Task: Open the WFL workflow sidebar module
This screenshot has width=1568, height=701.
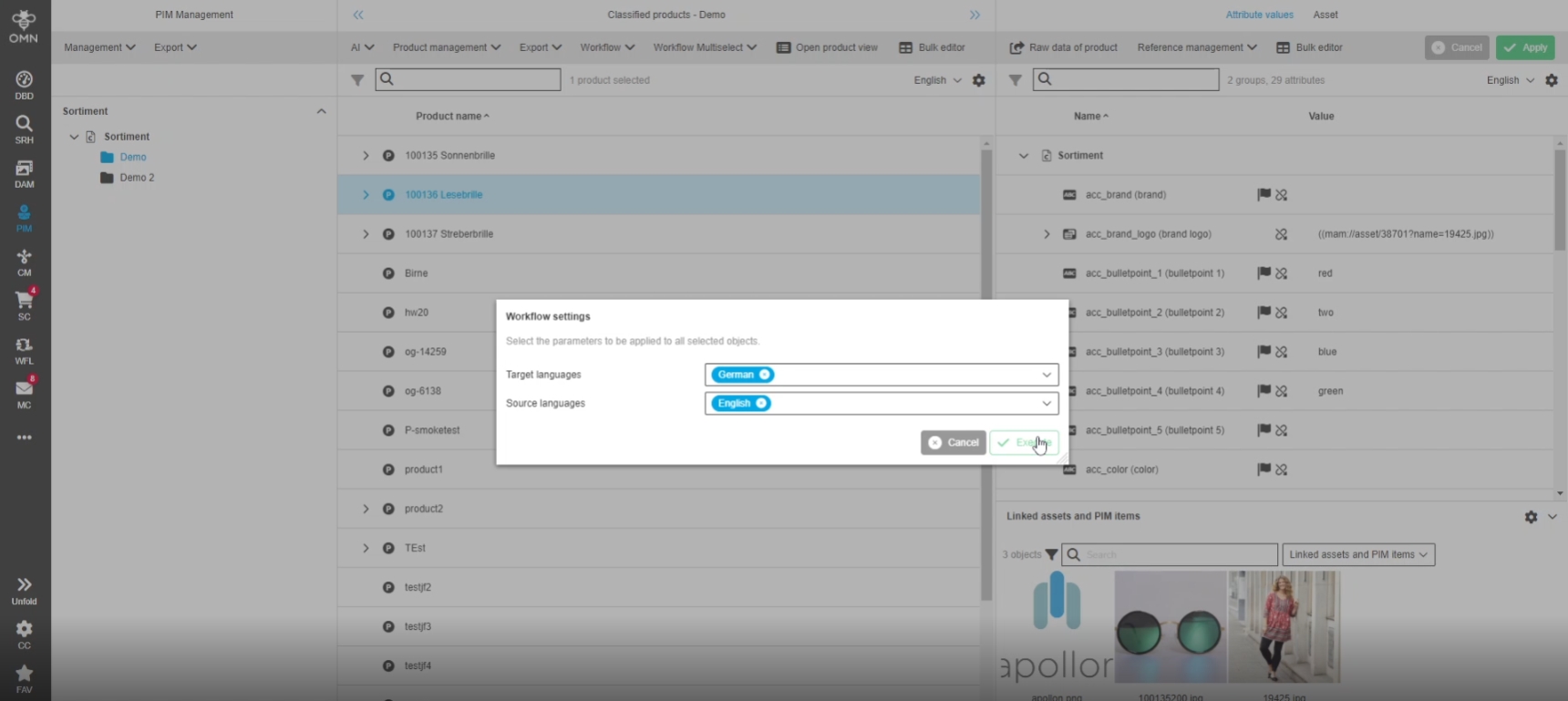Action: [25, 351]
